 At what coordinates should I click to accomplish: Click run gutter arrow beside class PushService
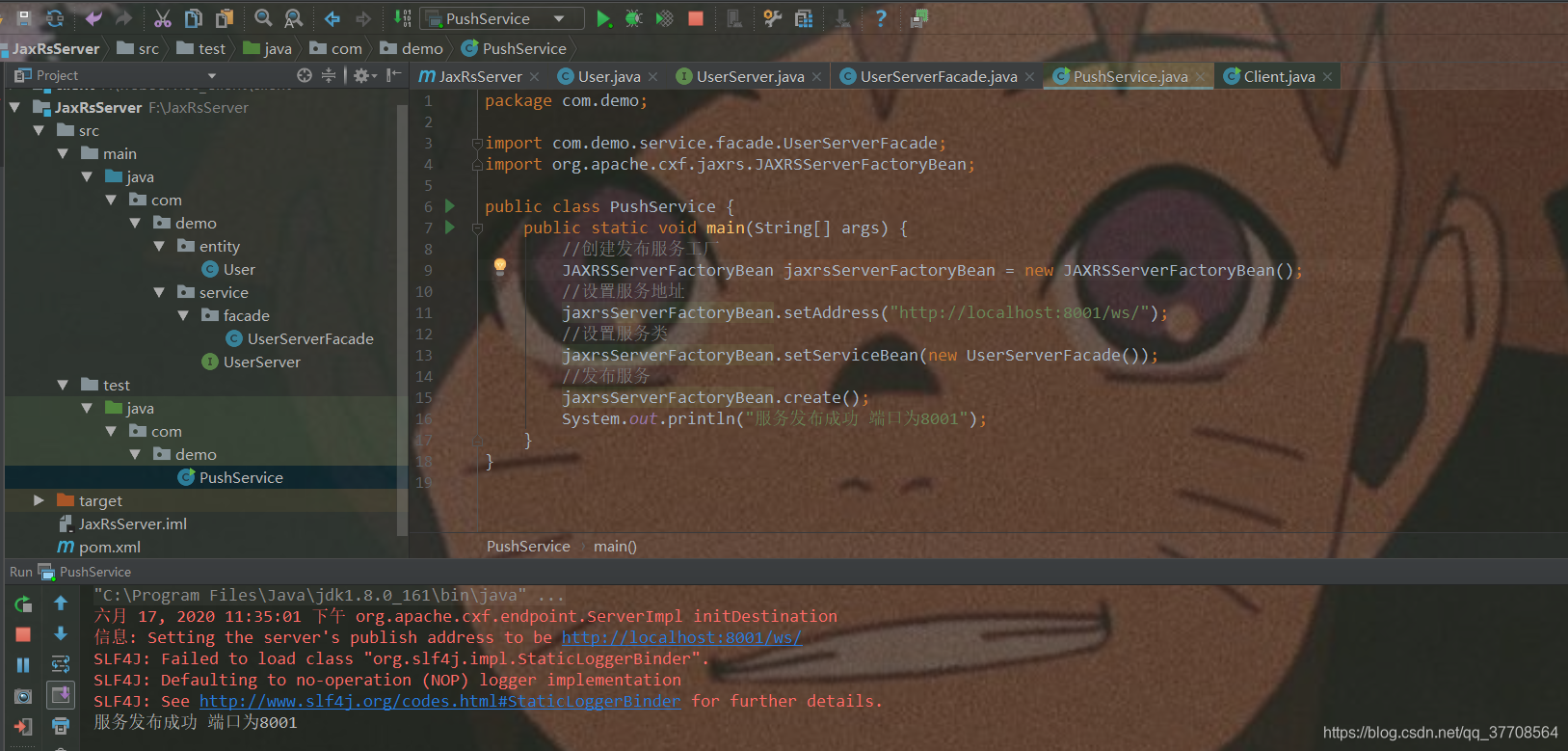(449, 206)
